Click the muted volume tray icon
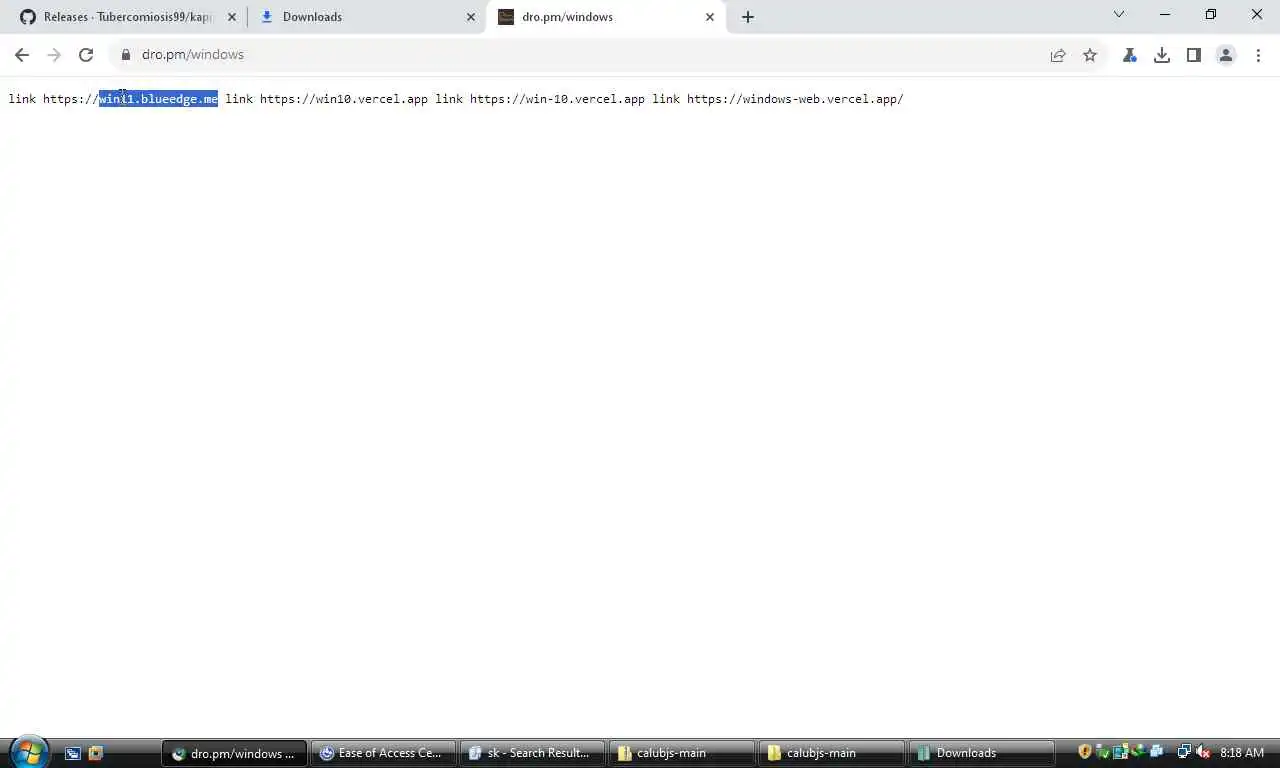Image resolution: width=1280 pixels, height=768 pixels. click(x=1203, y=752)
